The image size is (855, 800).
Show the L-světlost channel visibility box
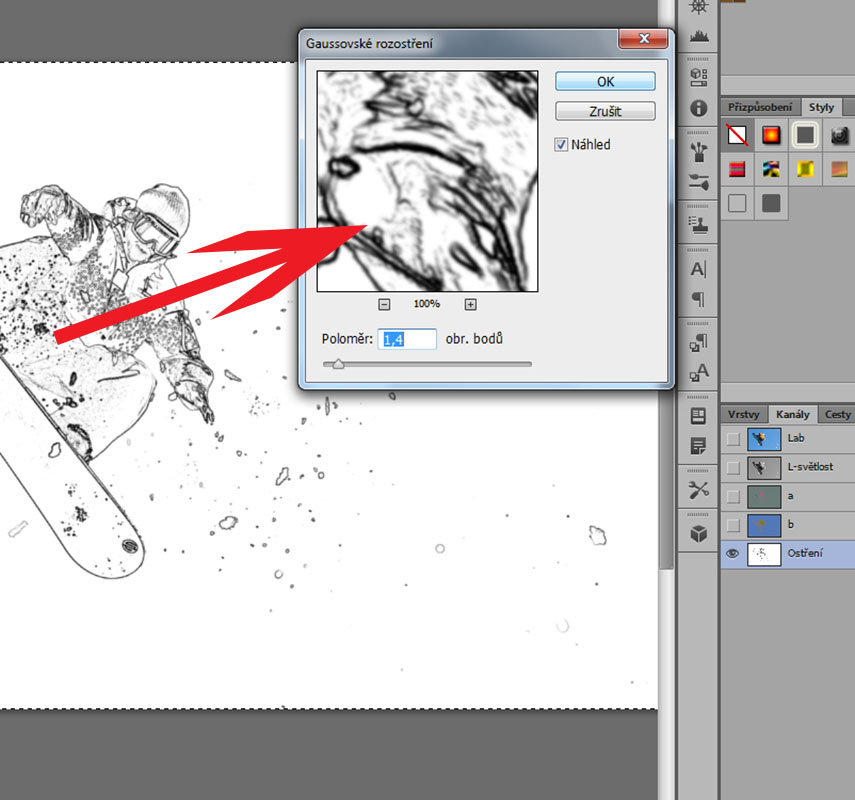click(733, 467)
